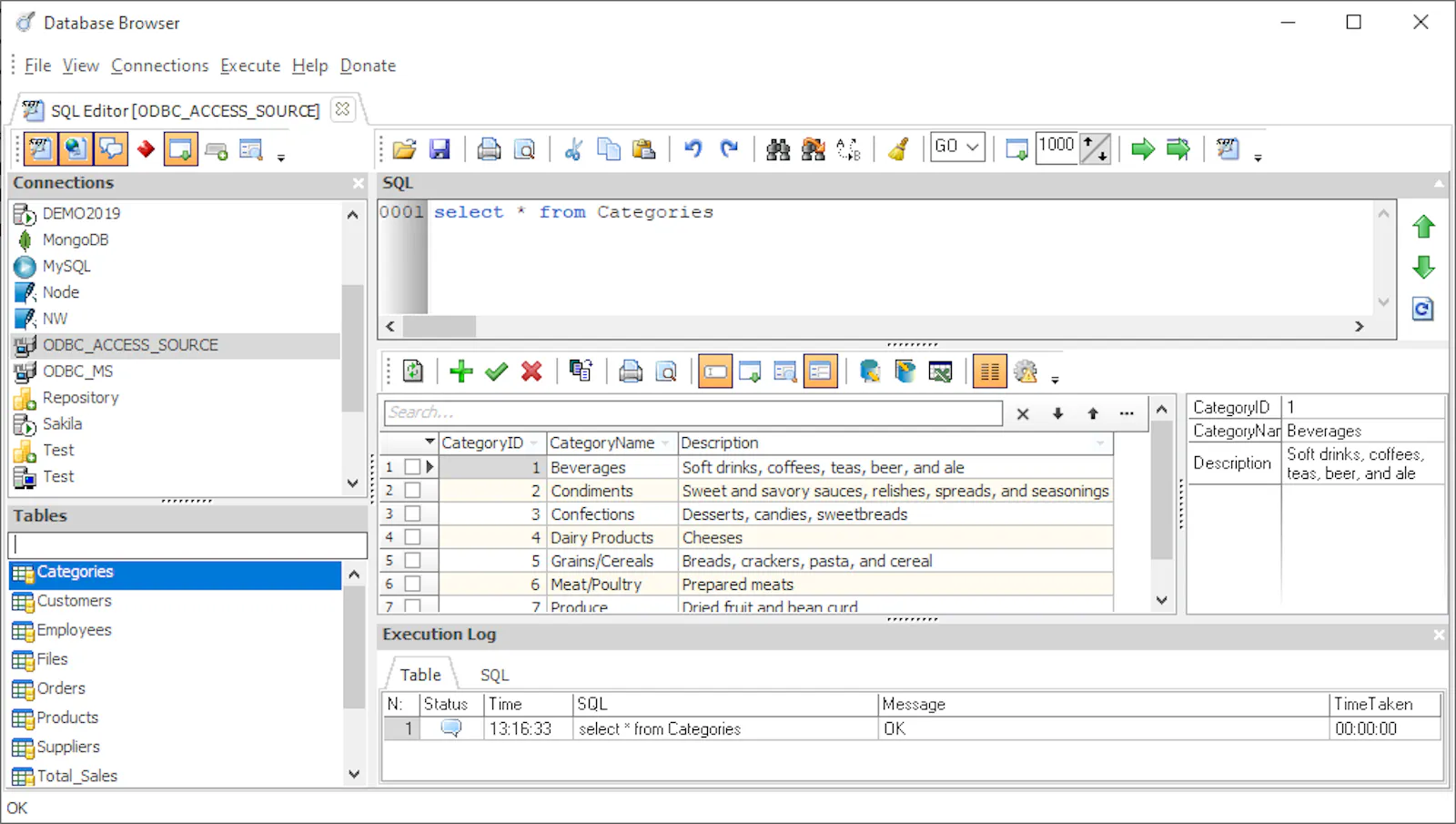Image resolution: width=1456 pixels, height=824 pixels.
Task: Paste clipboard into SQL editor
Action: coord(644,148)
